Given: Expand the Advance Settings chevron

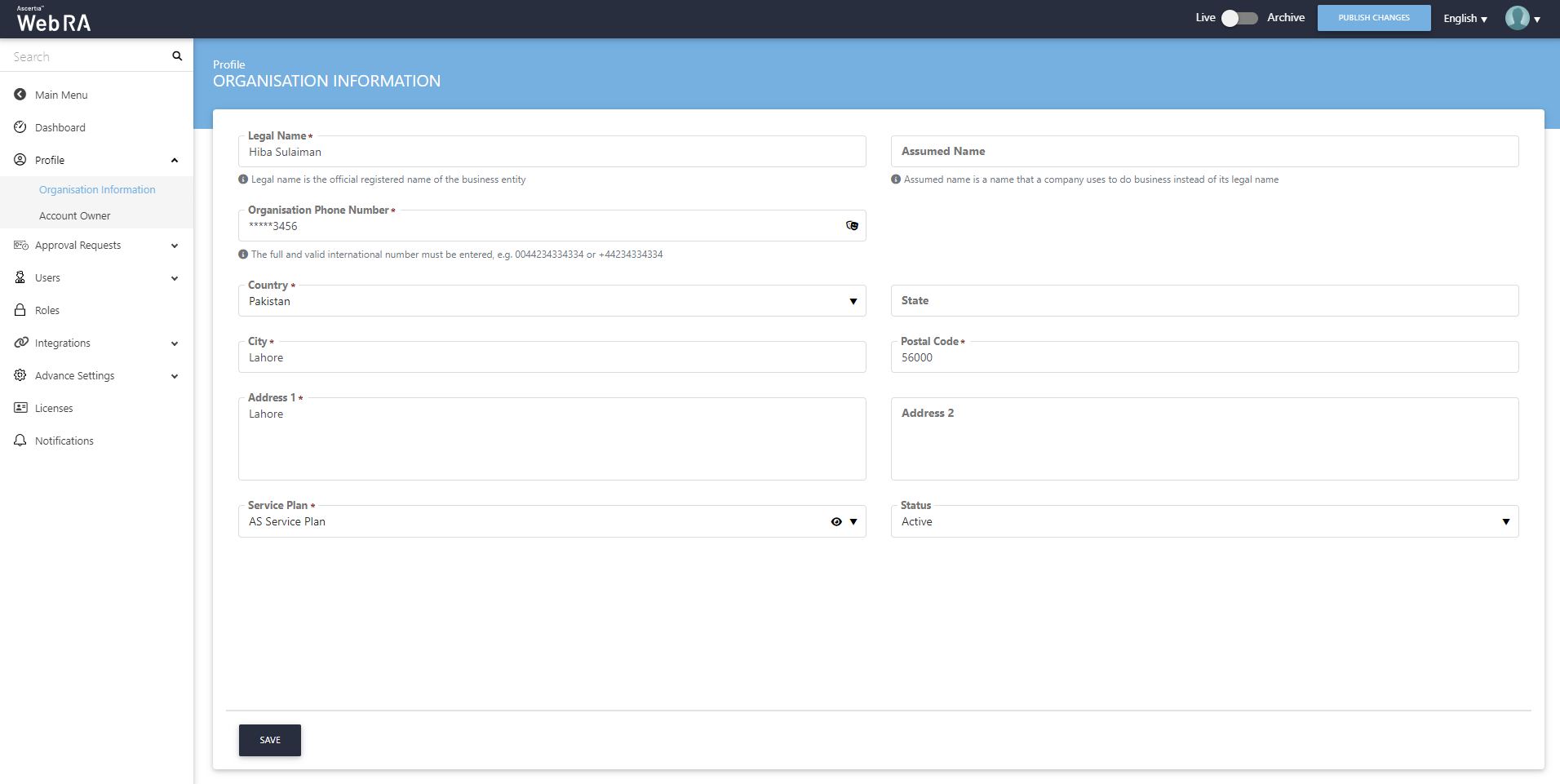Looking at the screenshot, I should pyautogui.click(x=175, y=376).
